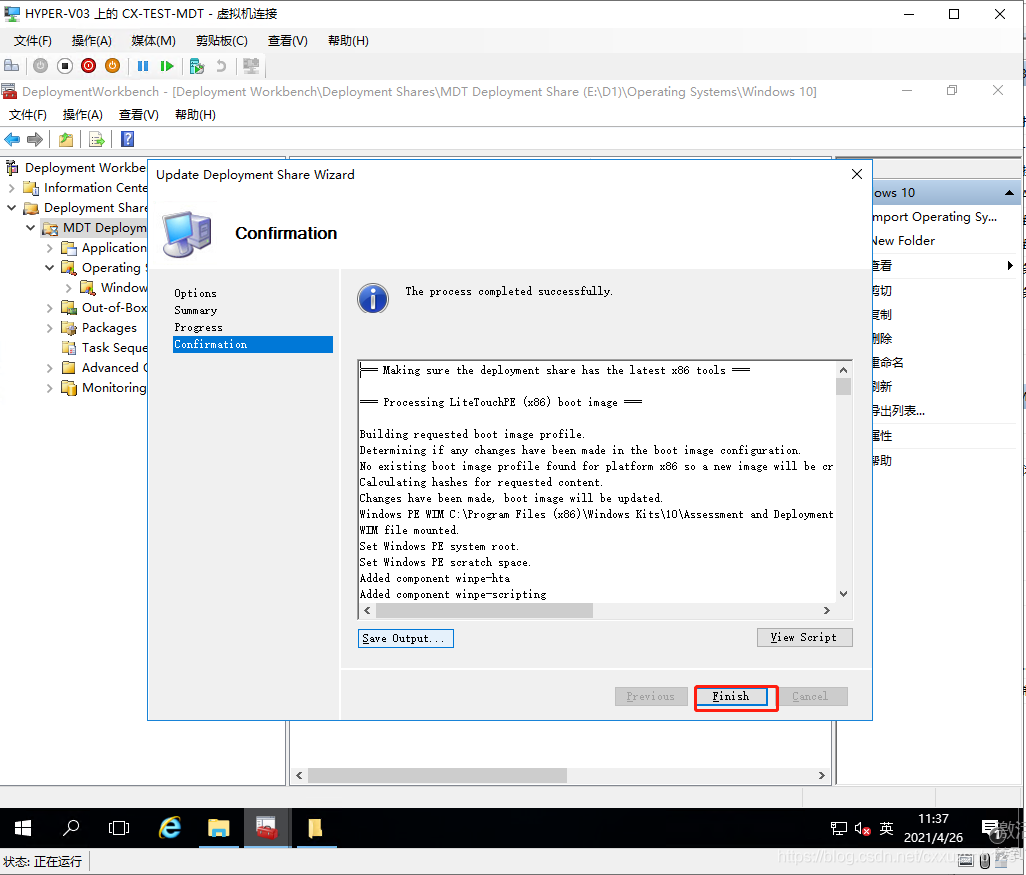The width and height of the screenshot is (1026, 875).
Task: Expand the Advanced Configuration node
Action: point(50,368)
